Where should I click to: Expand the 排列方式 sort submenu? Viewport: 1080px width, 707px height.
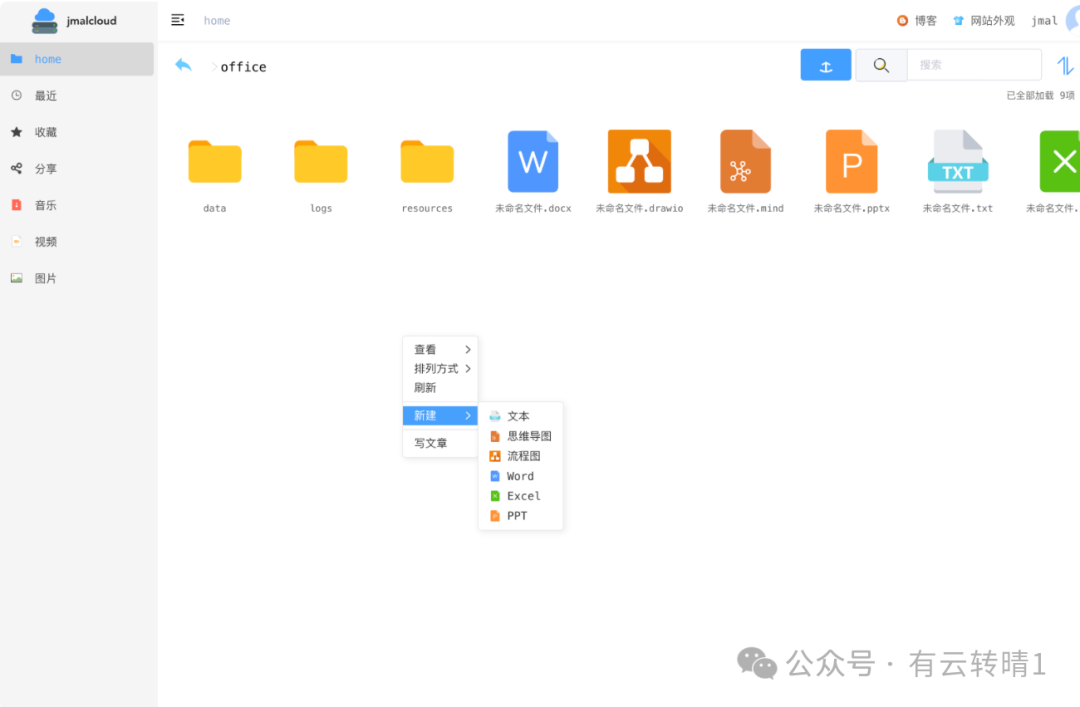point(432,368)
